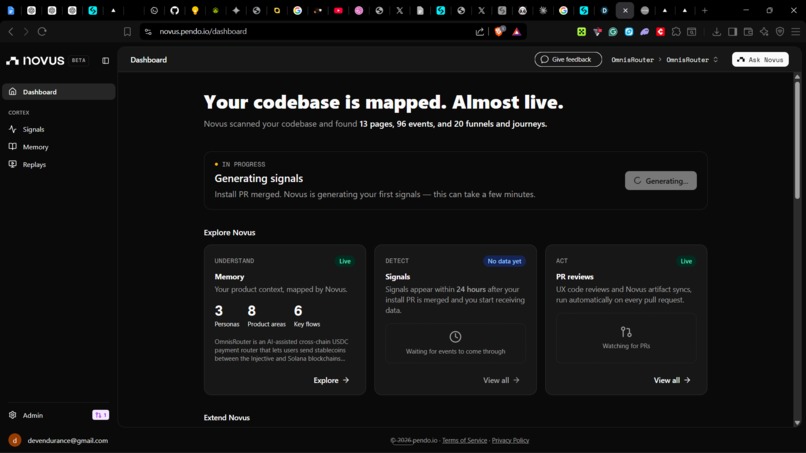This screenshot has width=806, height=453.
Task: Open Admin settings in the sidebar
Action: pos(32,415)
